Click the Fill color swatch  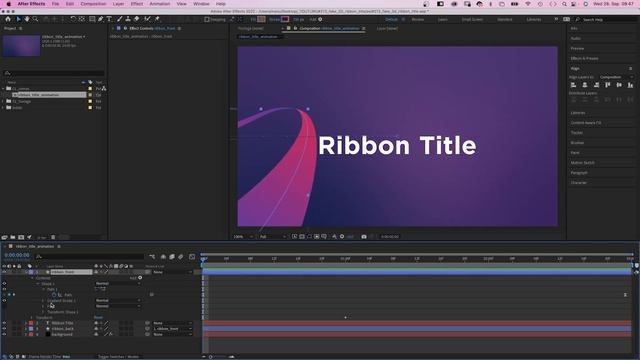261,19
